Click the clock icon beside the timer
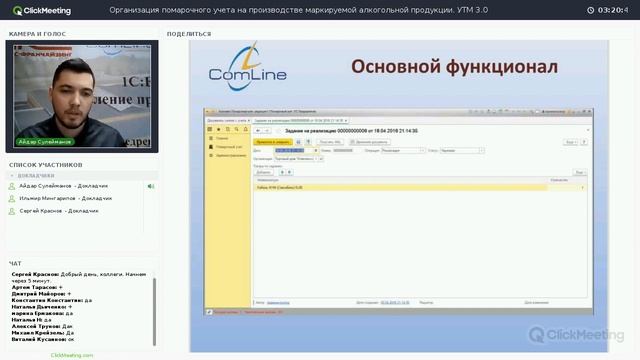The image size is (640, 360). point(591,10)
